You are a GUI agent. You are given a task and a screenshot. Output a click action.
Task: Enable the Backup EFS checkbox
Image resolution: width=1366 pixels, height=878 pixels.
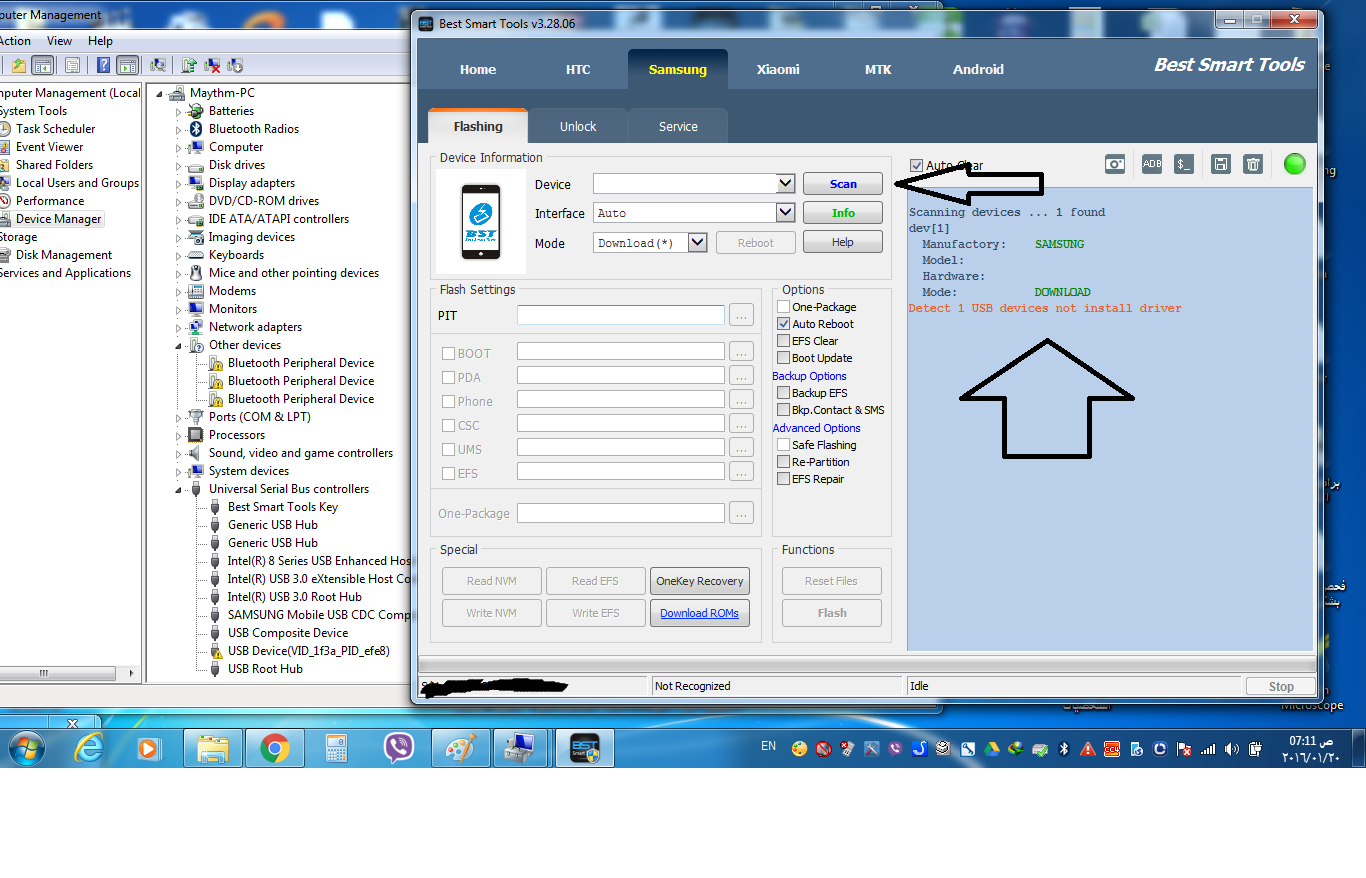(x=784, y=393)
